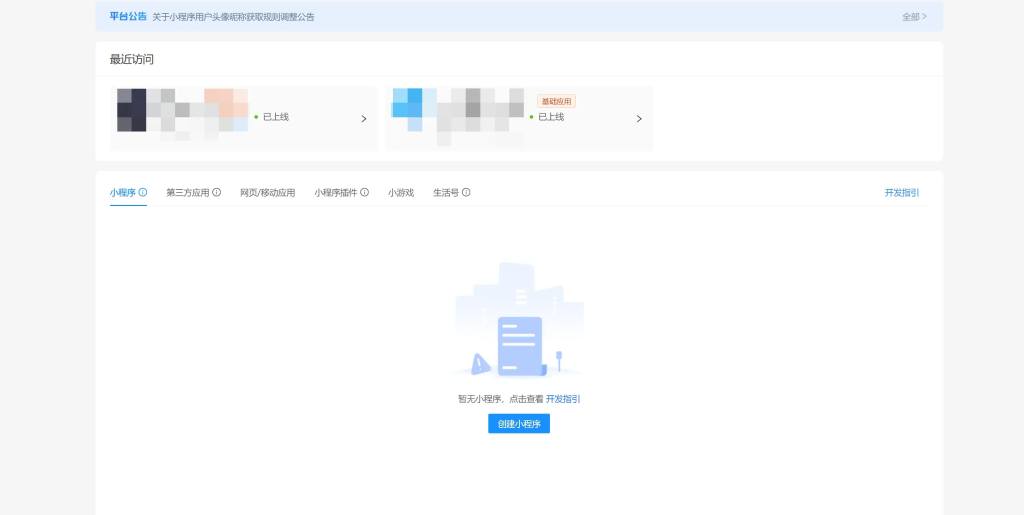Viewport: 1024px width, 515px height.
Task: Click info icon next to 小程序插件 tab
Action: pos(365,192)
